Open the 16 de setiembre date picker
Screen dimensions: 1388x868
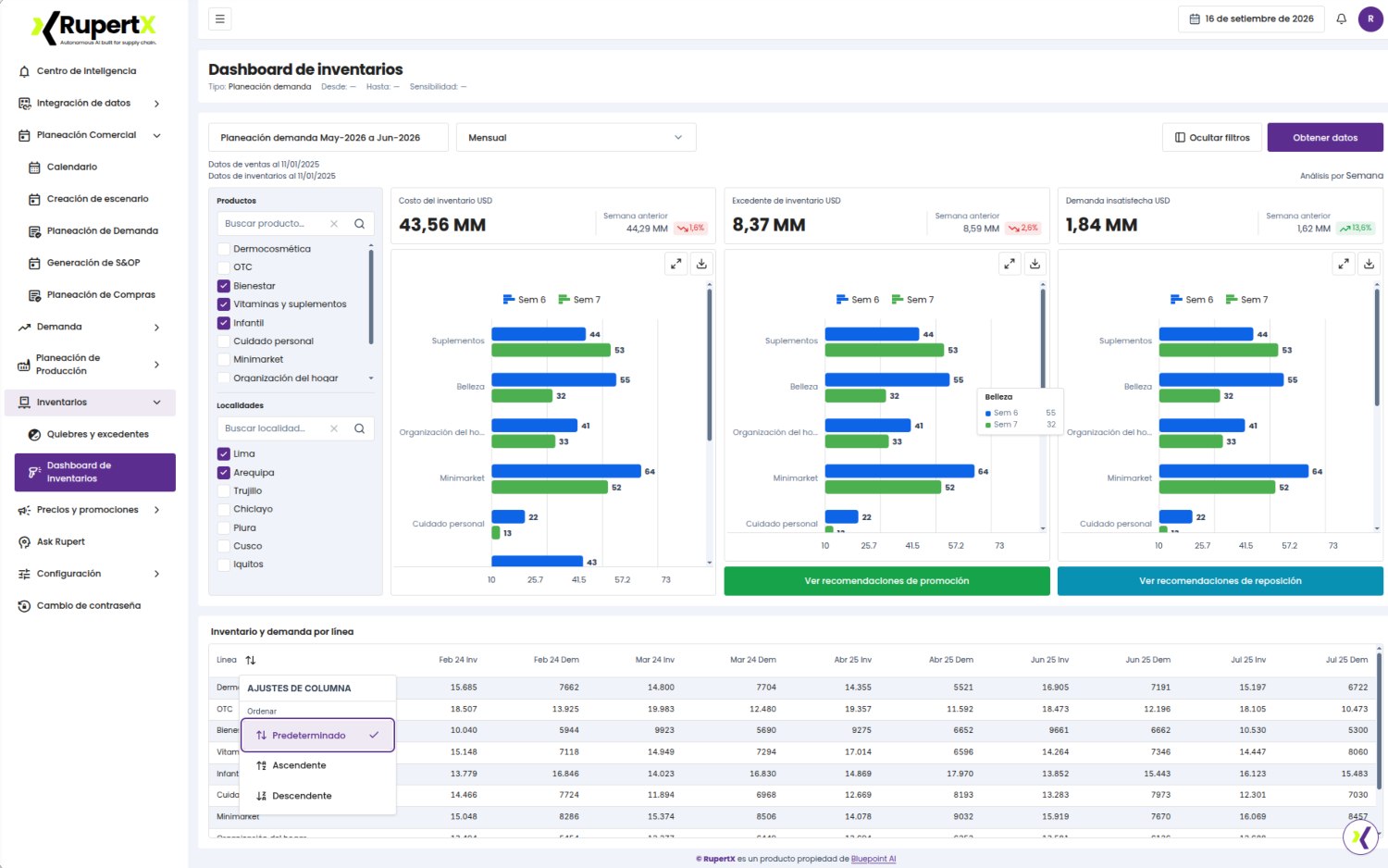point(1251,19)
